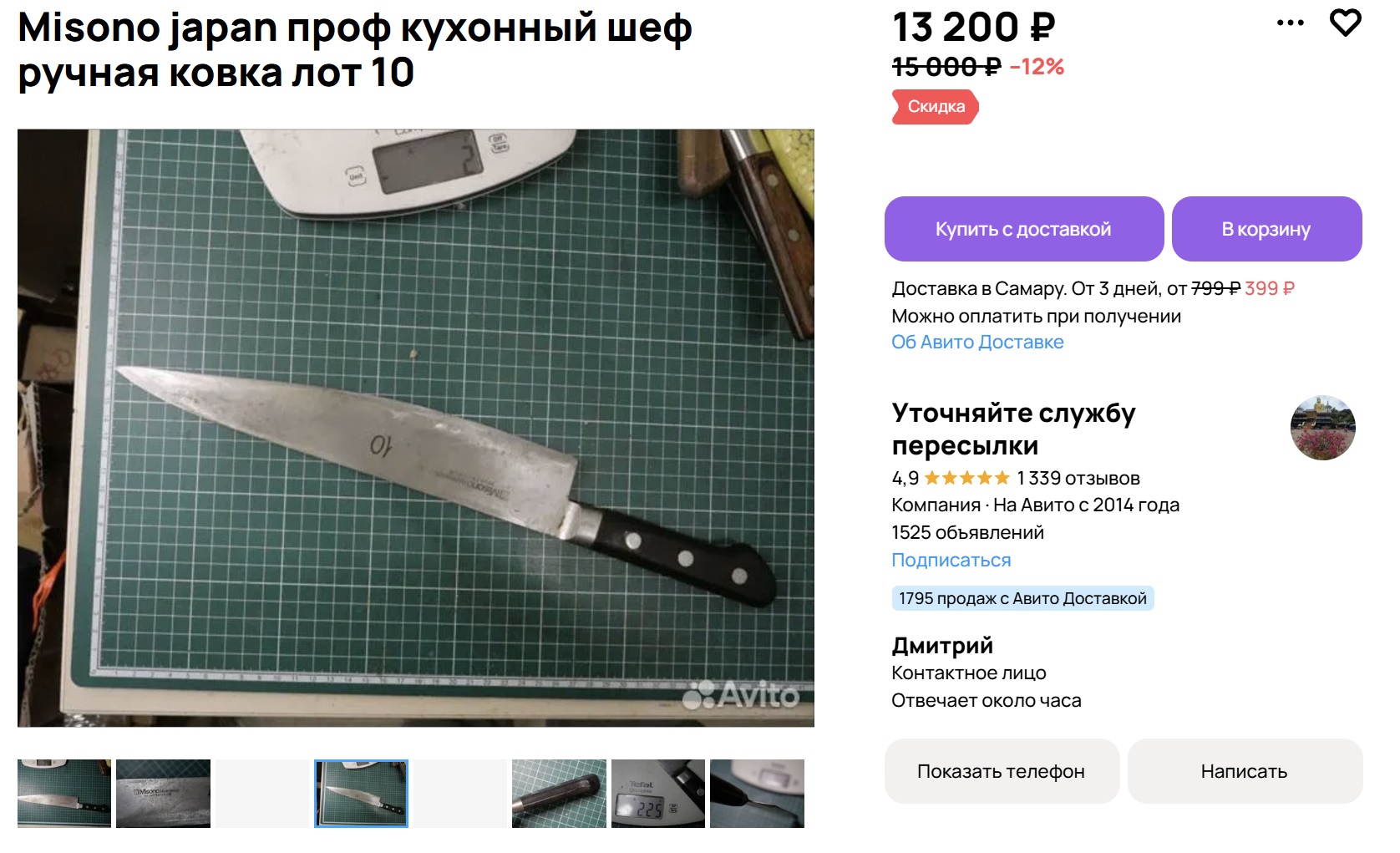Open Об Авито Доставке link
This screenshot has height=853, width=1400.
pos(977,342)
